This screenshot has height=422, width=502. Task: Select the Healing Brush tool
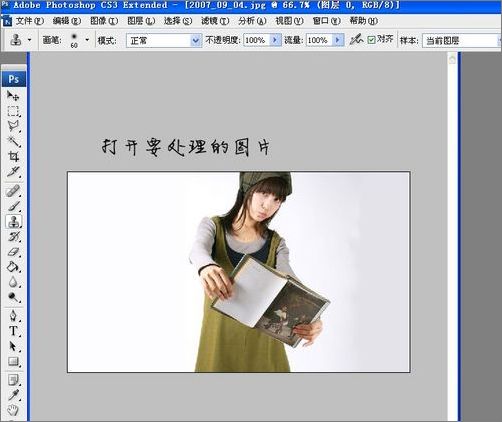13,191
